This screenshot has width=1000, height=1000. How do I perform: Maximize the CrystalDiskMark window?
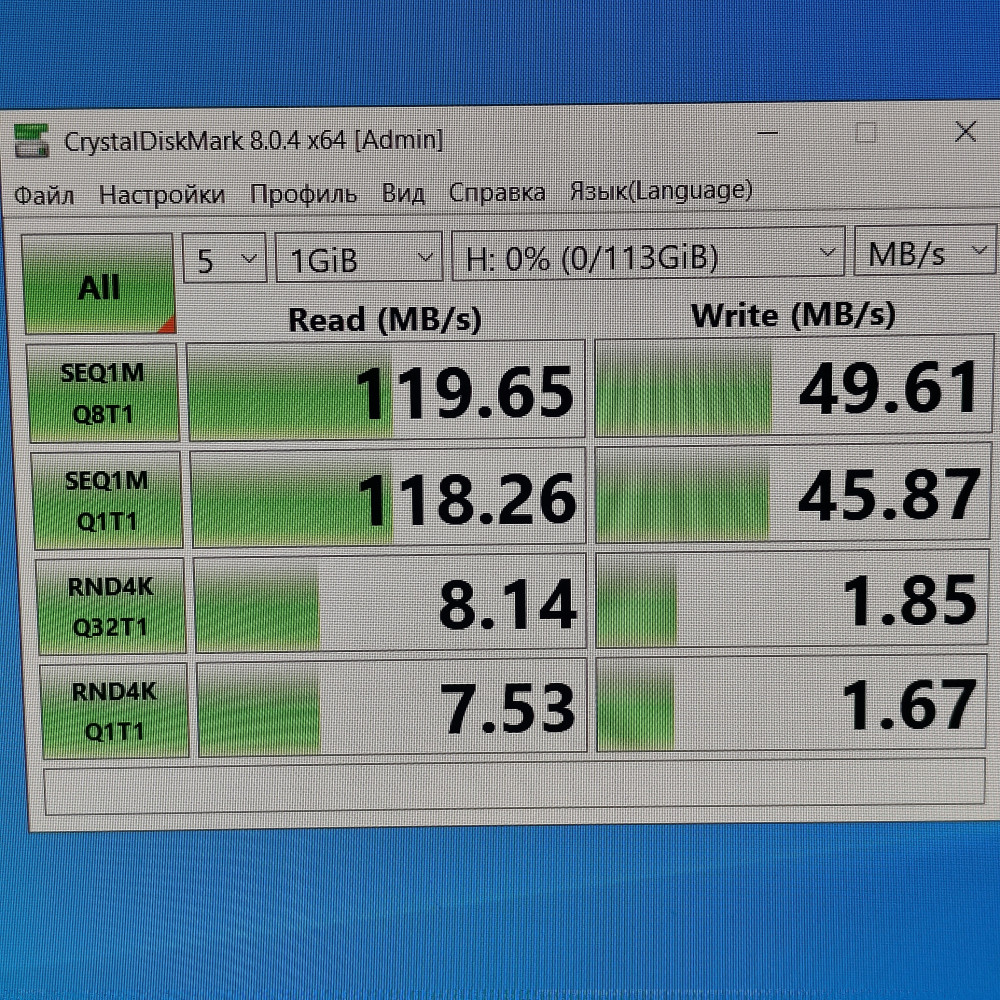865,133
